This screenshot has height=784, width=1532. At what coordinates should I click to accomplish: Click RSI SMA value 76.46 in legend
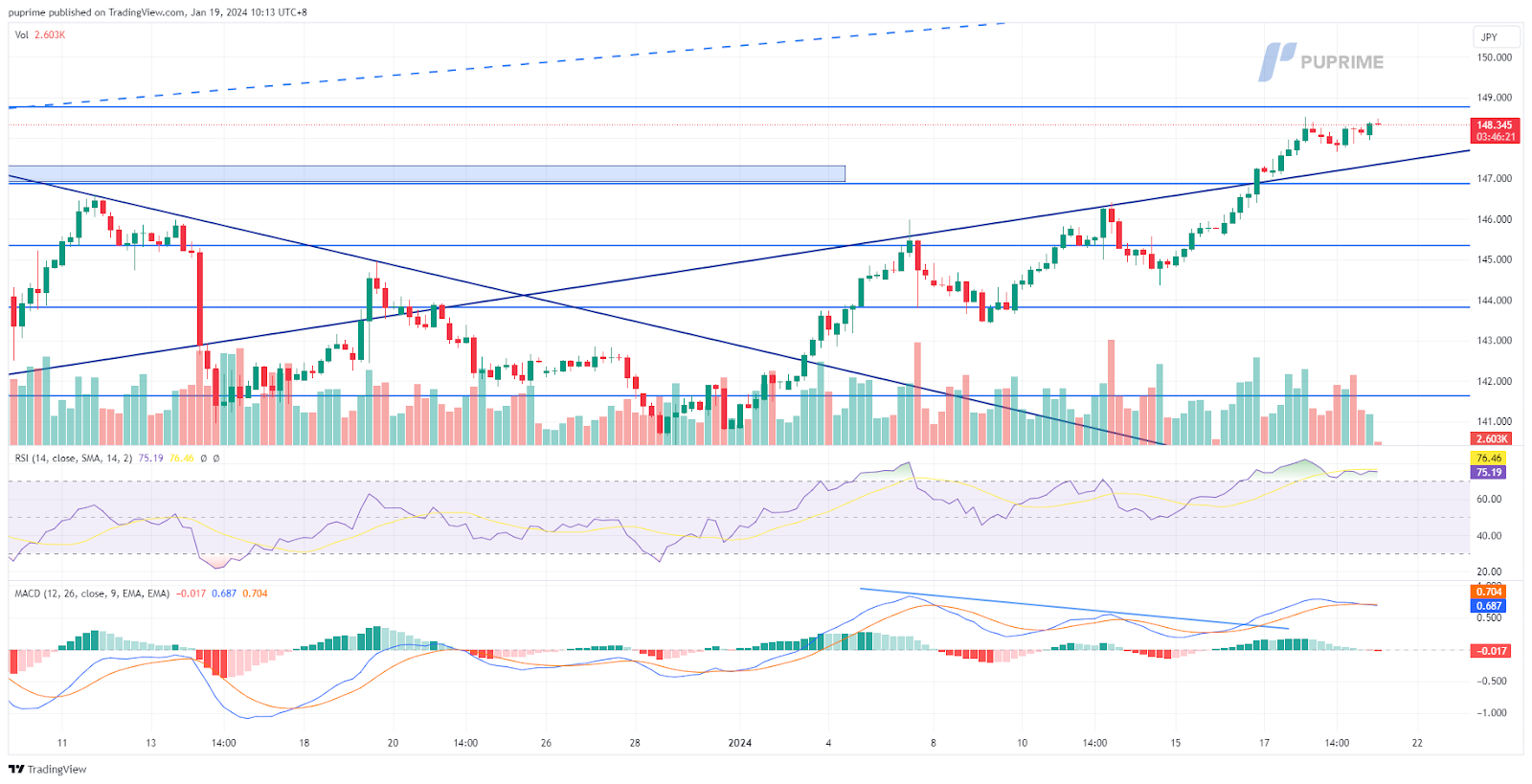click(181, 459)
